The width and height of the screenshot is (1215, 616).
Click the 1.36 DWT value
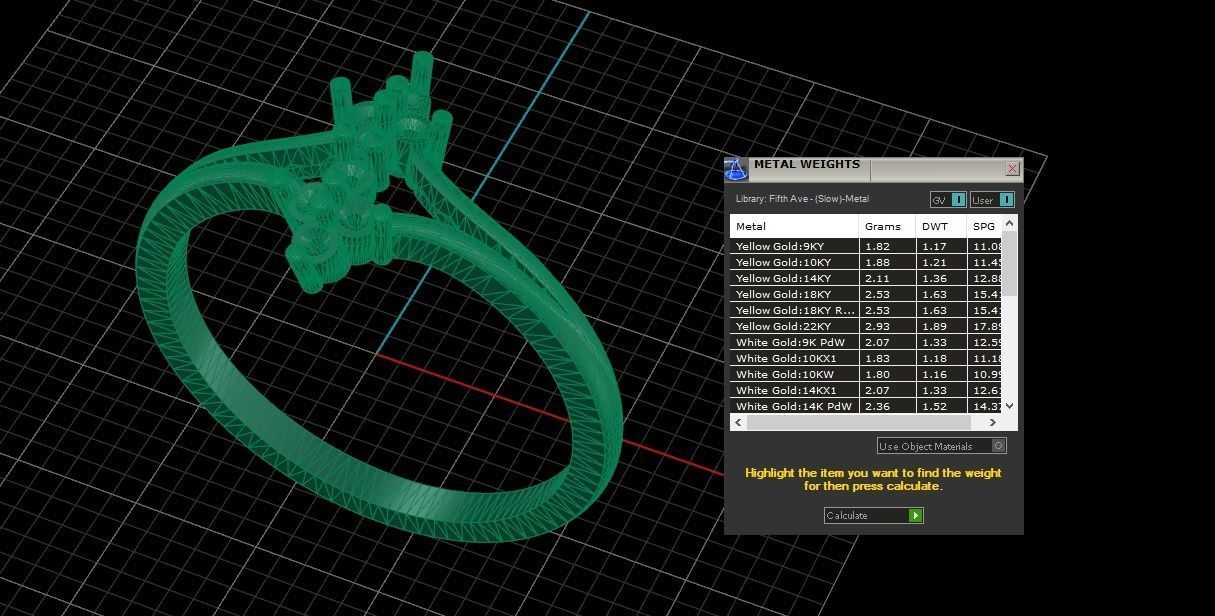click(x=934, y=278)
